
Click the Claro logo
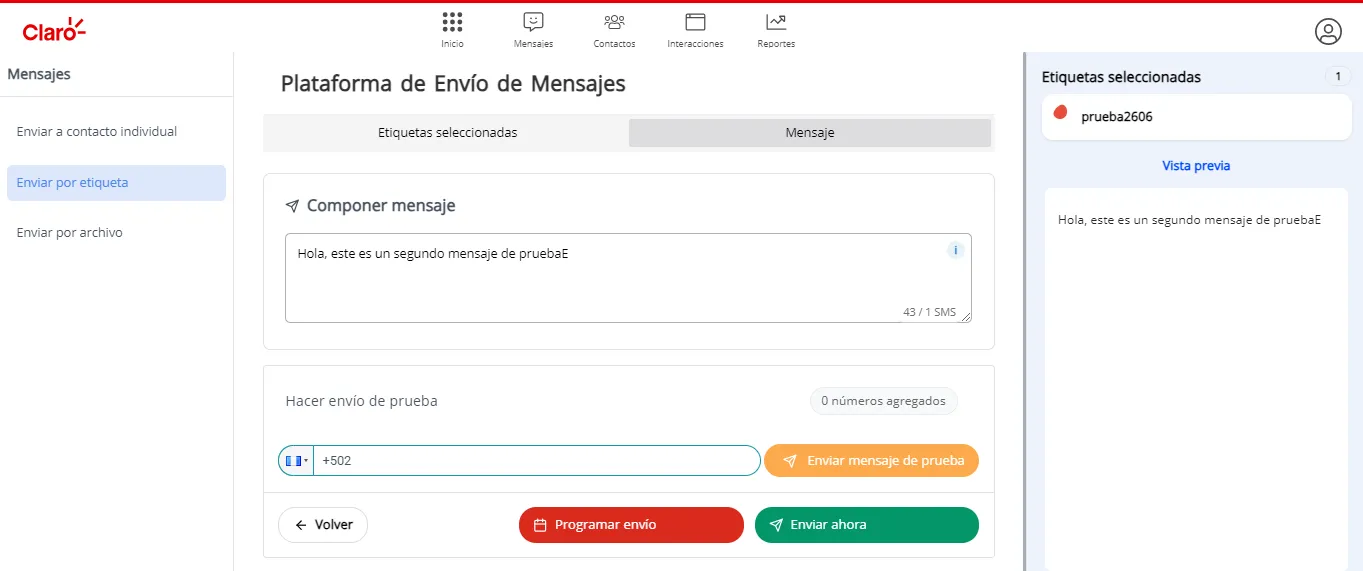[54, 31]
